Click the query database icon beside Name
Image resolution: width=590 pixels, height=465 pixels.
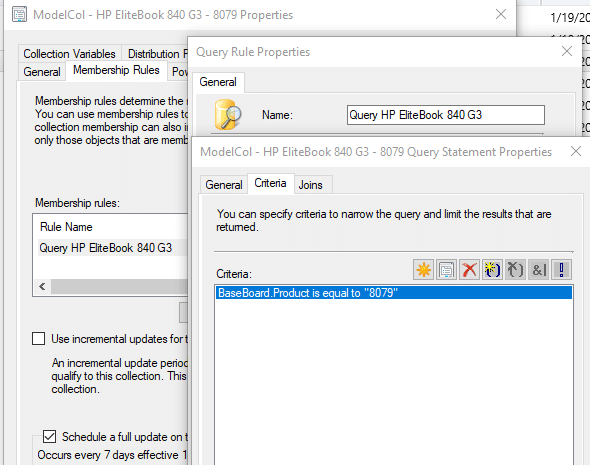pos(228,114)
